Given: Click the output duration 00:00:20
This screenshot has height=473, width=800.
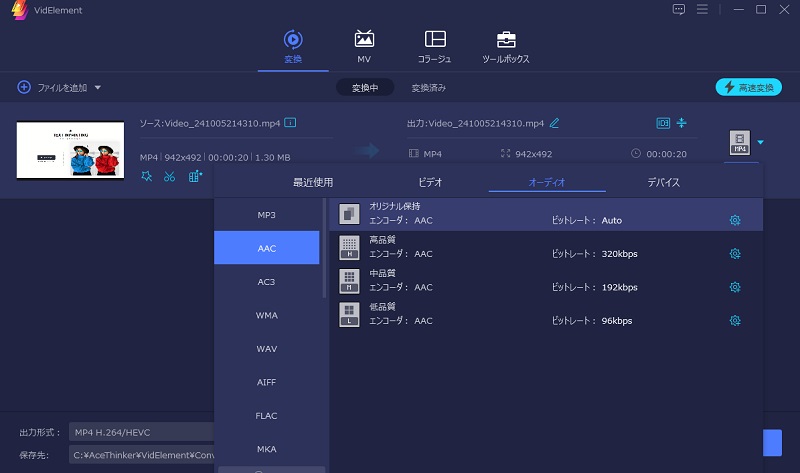Looking at the screenshot, I should coord(666,154).
